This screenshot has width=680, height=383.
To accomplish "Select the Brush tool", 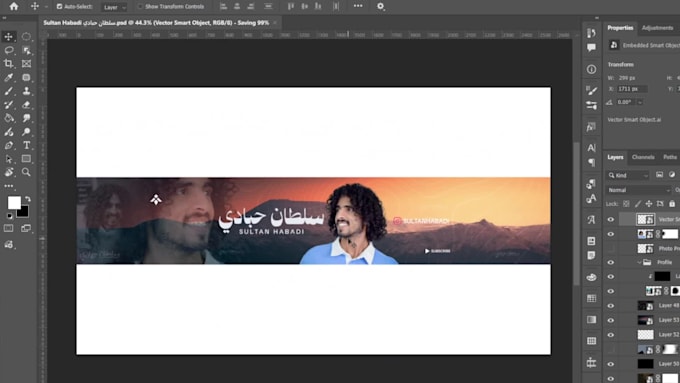I will pos(9,91).
